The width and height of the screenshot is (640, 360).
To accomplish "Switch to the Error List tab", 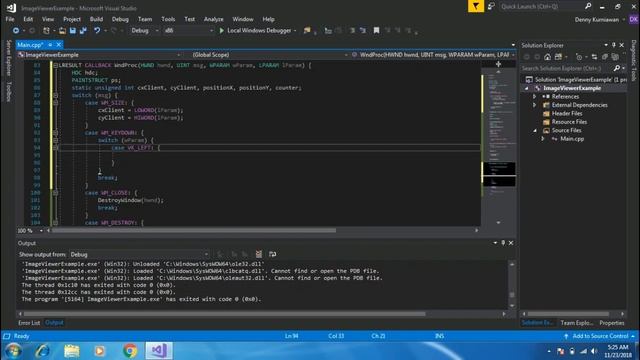I will [29, 323].
